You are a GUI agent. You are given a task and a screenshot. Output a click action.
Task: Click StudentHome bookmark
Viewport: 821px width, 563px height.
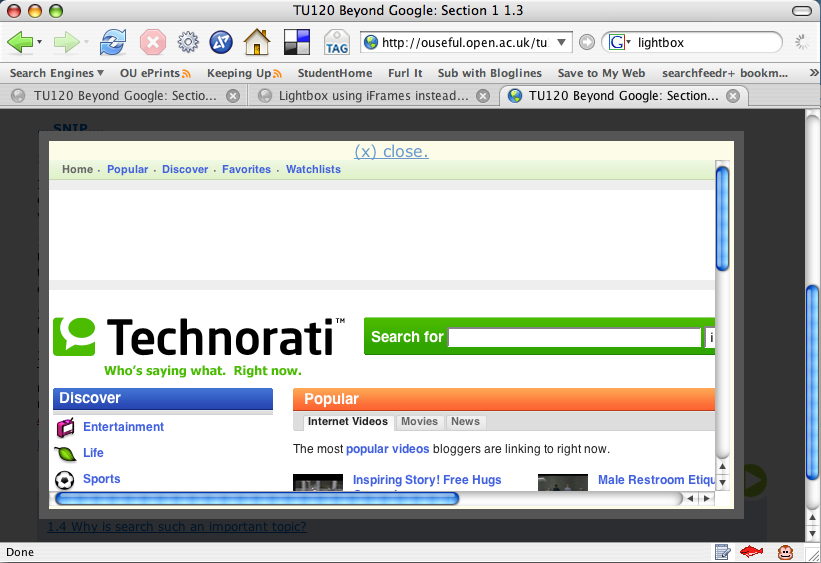(x=335, y=73)
